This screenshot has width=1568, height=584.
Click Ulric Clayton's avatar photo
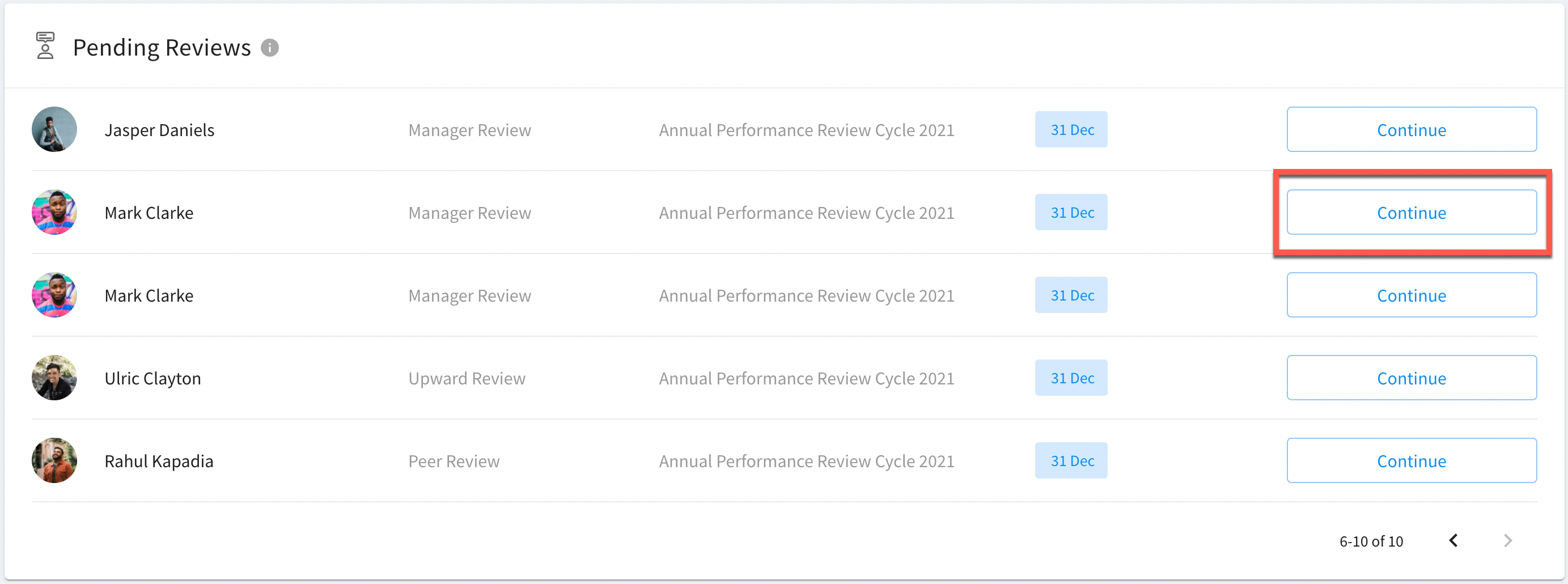54,378
